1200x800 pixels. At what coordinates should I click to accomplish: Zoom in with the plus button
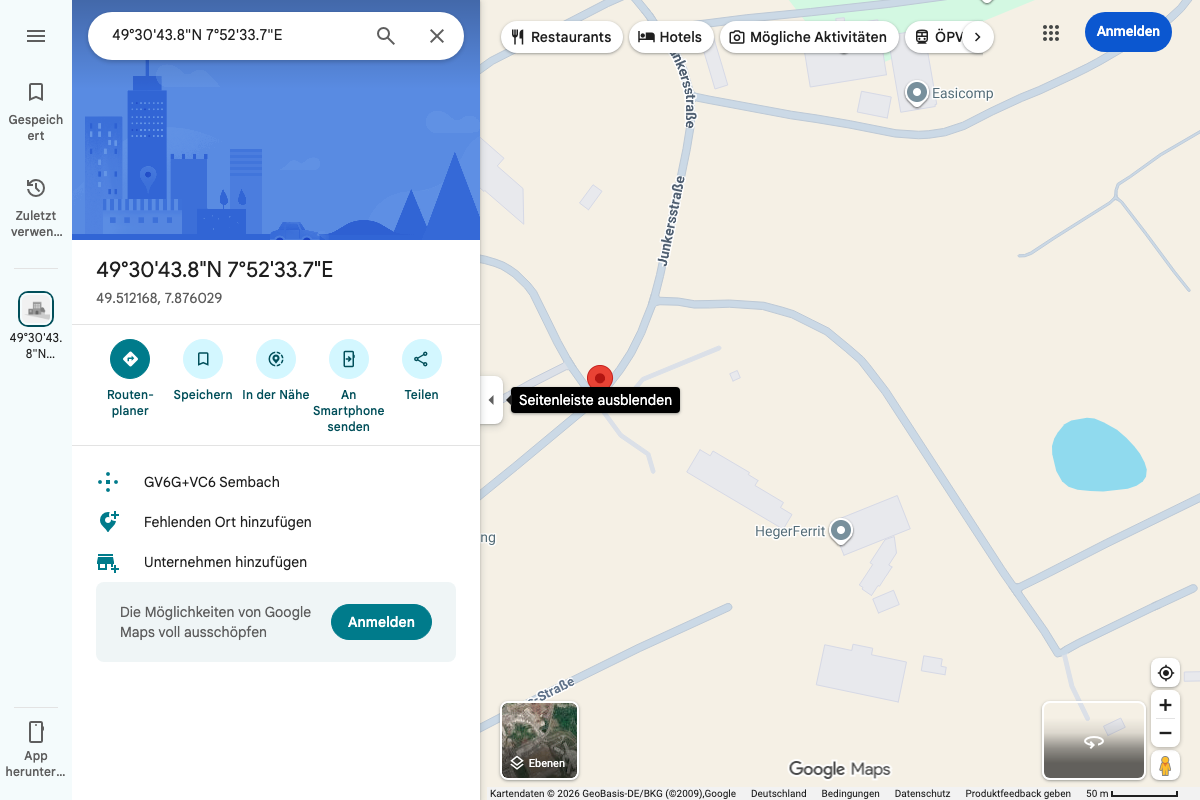1165,705
